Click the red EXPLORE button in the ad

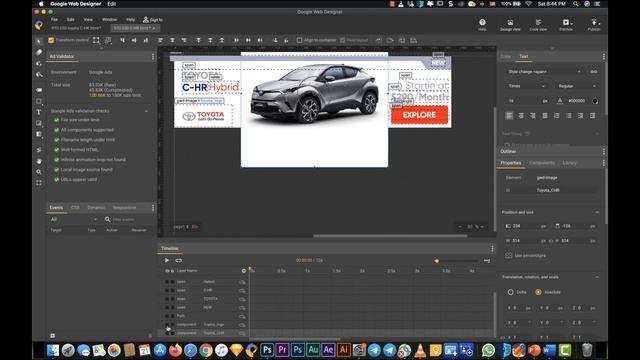click(x=419, y=115)
